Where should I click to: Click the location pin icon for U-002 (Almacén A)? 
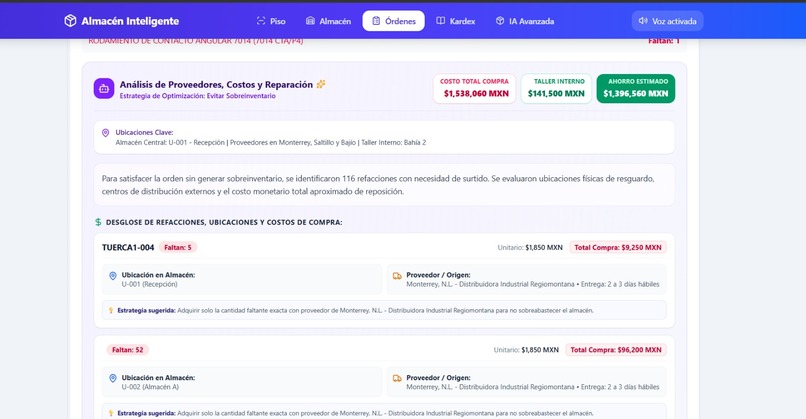113,378
